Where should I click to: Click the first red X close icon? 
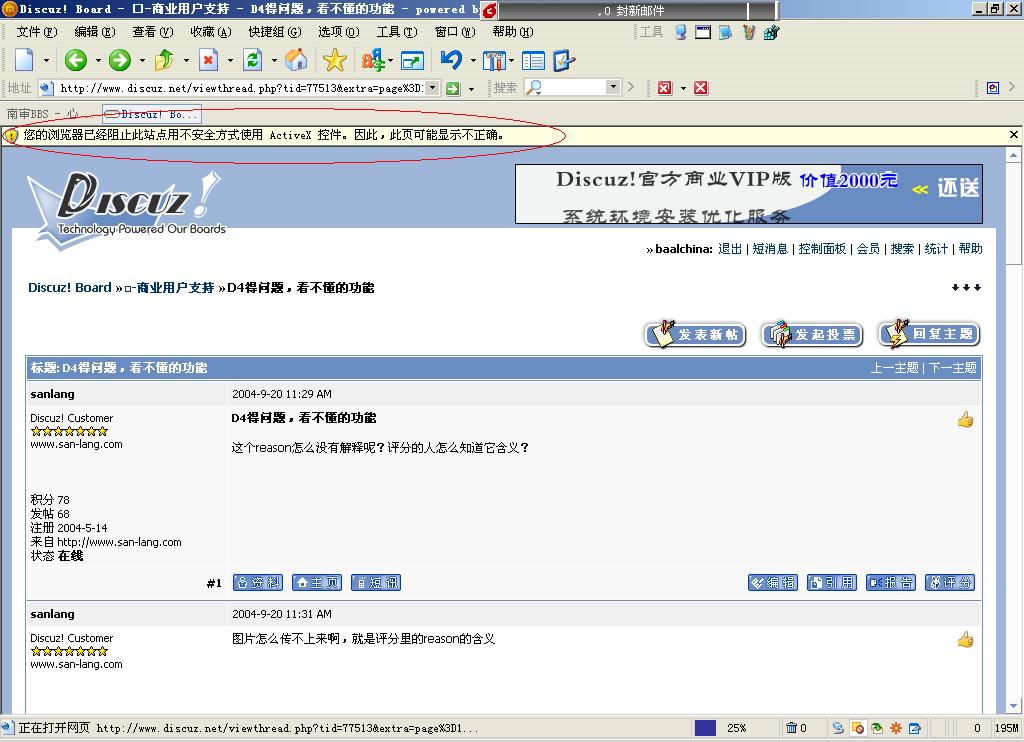pos(665,88)
